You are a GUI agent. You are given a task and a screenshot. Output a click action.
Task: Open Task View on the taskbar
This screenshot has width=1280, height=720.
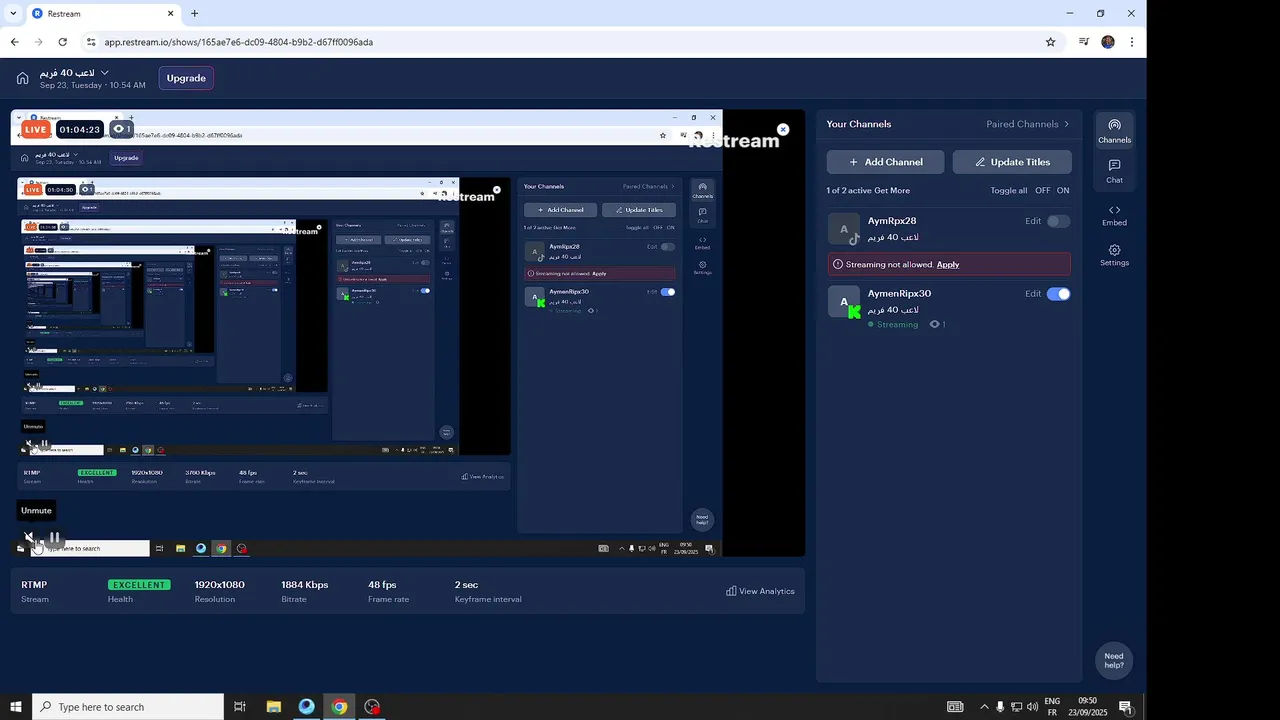click(x=240, y=707)
